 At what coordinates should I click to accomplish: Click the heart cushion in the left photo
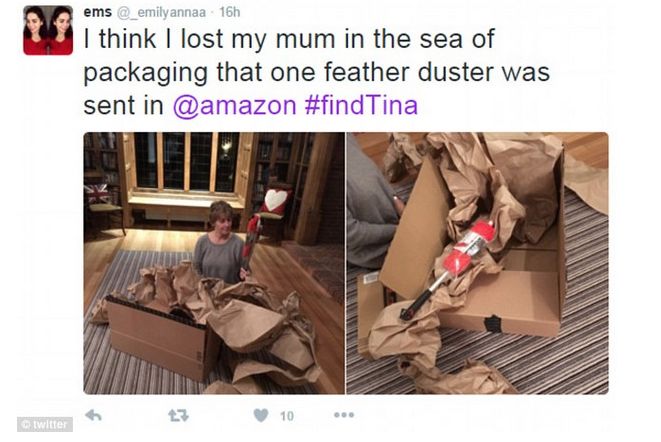pyautogui.click(x=275, y=200)
